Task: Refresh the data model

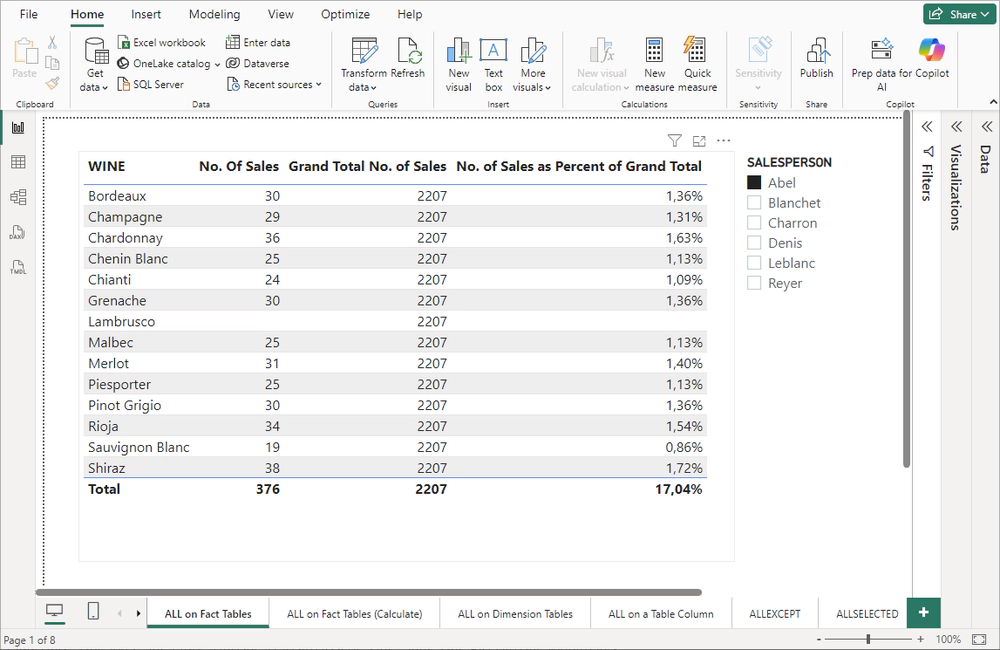Action: point(408,59)
